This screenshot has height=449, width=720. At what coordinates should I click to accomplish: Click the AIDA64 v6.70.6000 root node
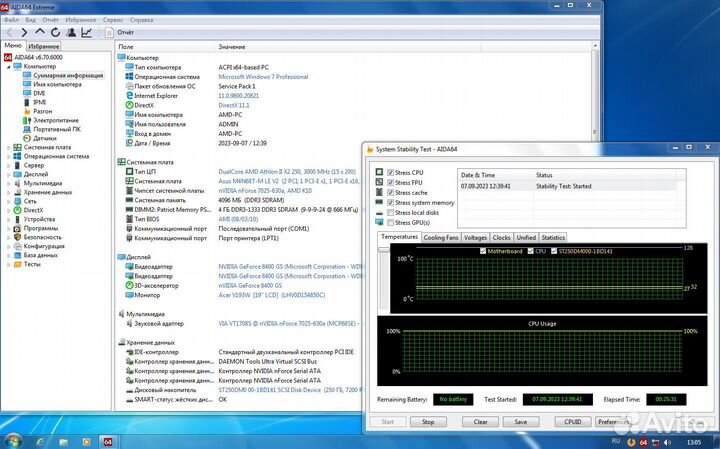click(38, 57)
